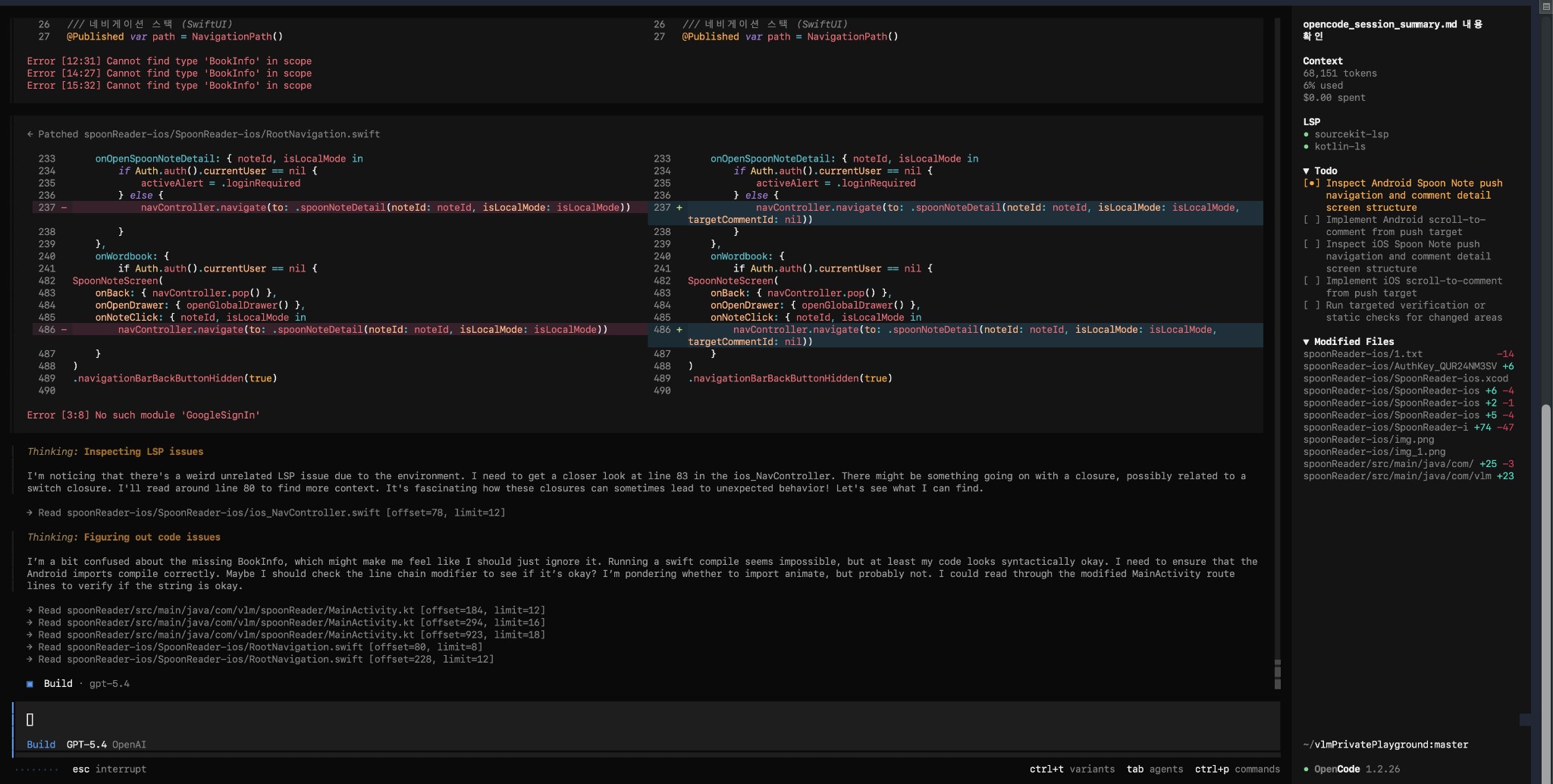Click Error [15:32] Cannot find type BookInfo

pos(169,86)
